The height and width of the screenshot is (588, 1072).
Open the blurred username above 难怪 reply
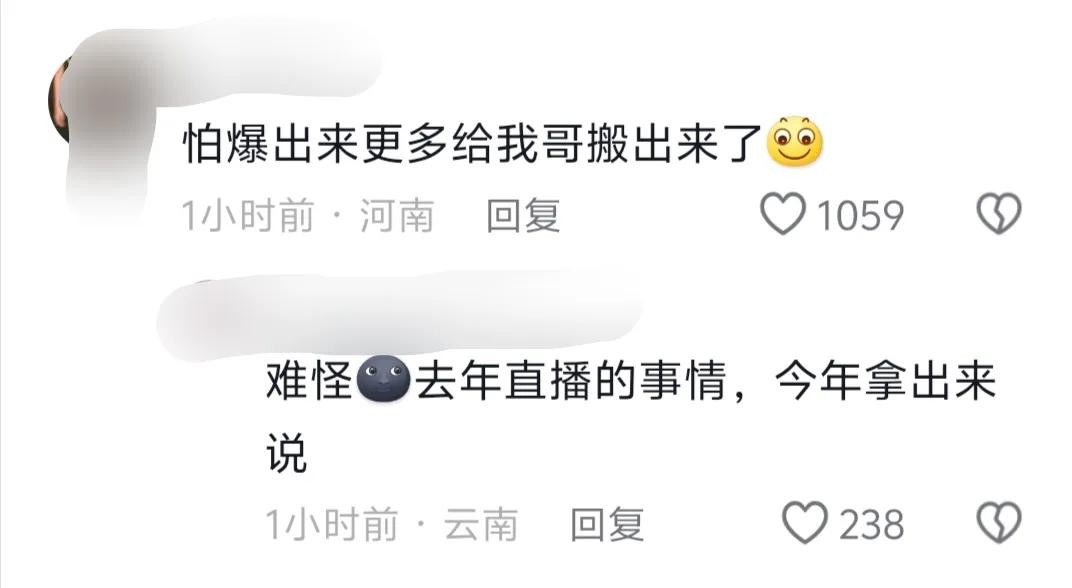400,316
